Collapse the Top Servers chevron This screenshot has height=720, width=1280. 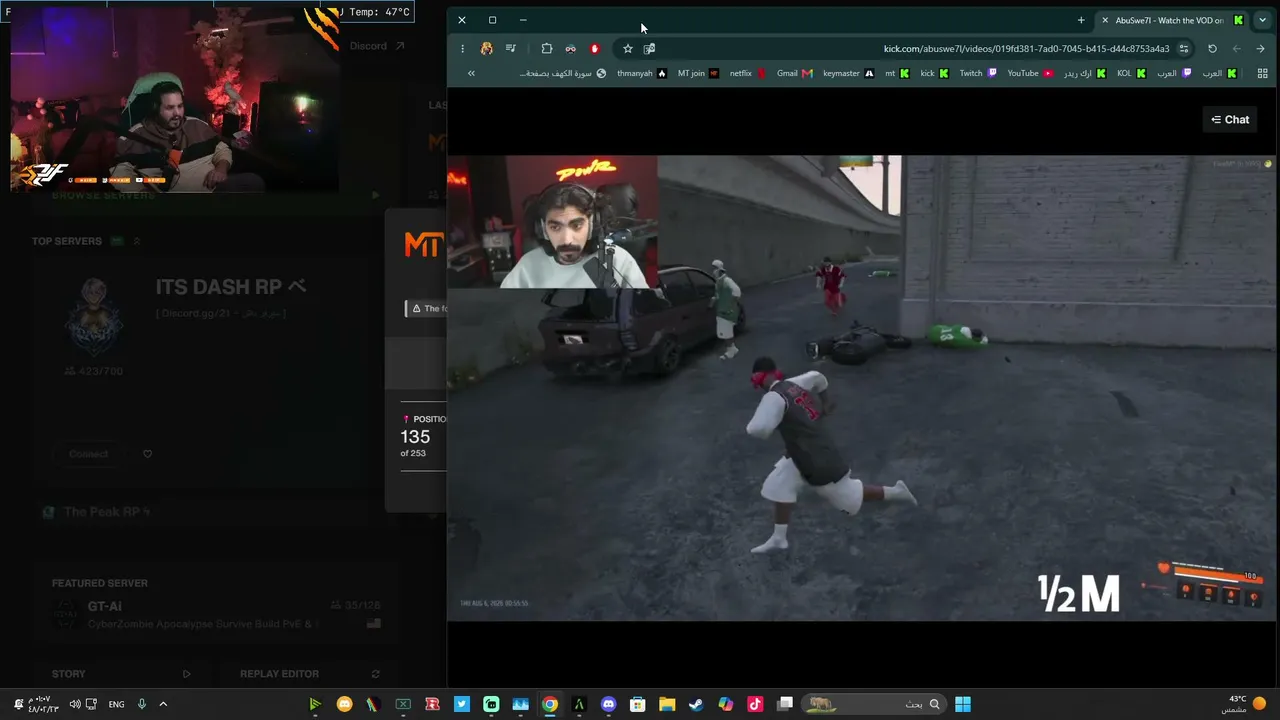click(x=137, y=241)
